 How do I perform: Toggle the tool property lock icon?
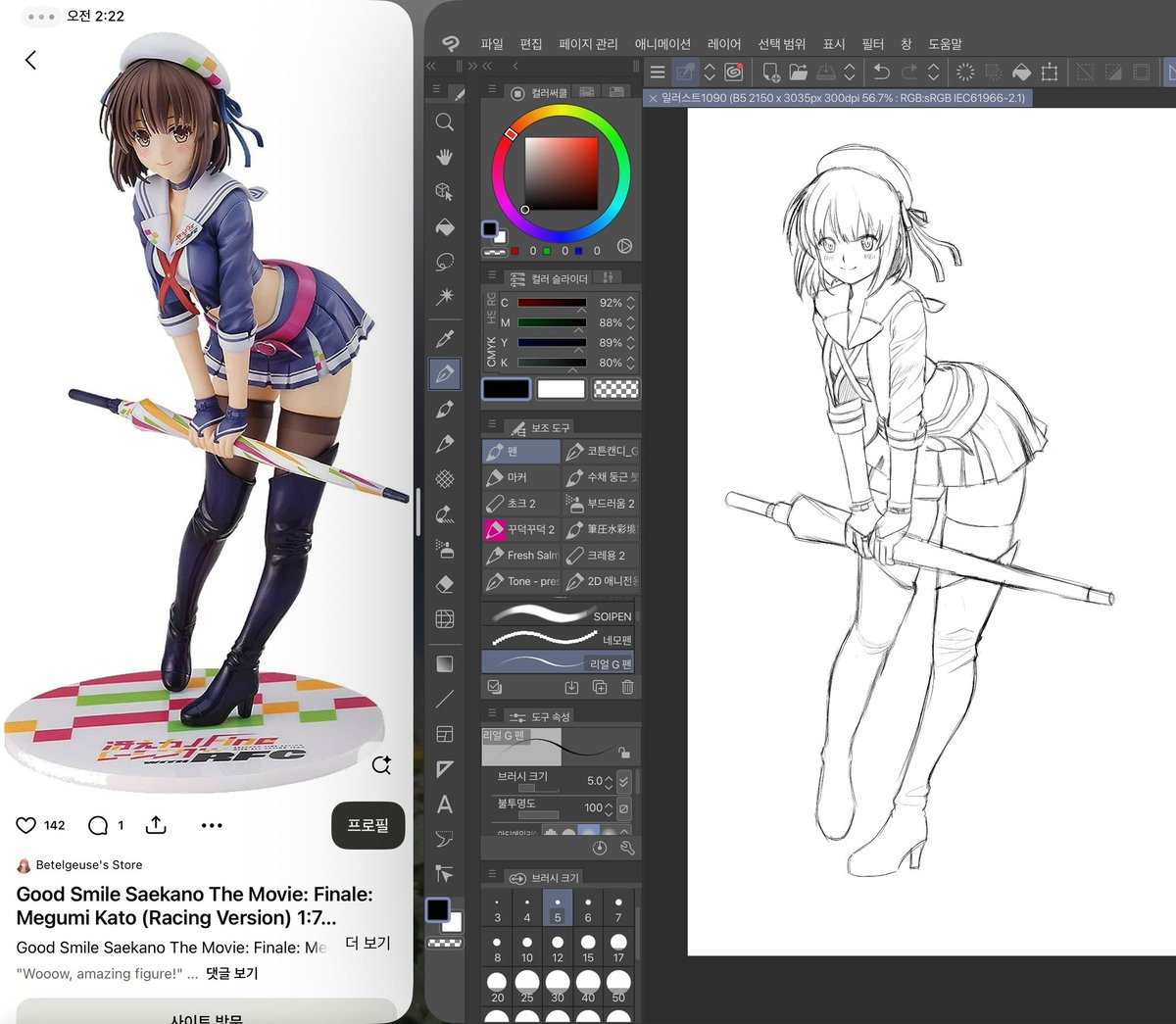[x=624, y=753]
